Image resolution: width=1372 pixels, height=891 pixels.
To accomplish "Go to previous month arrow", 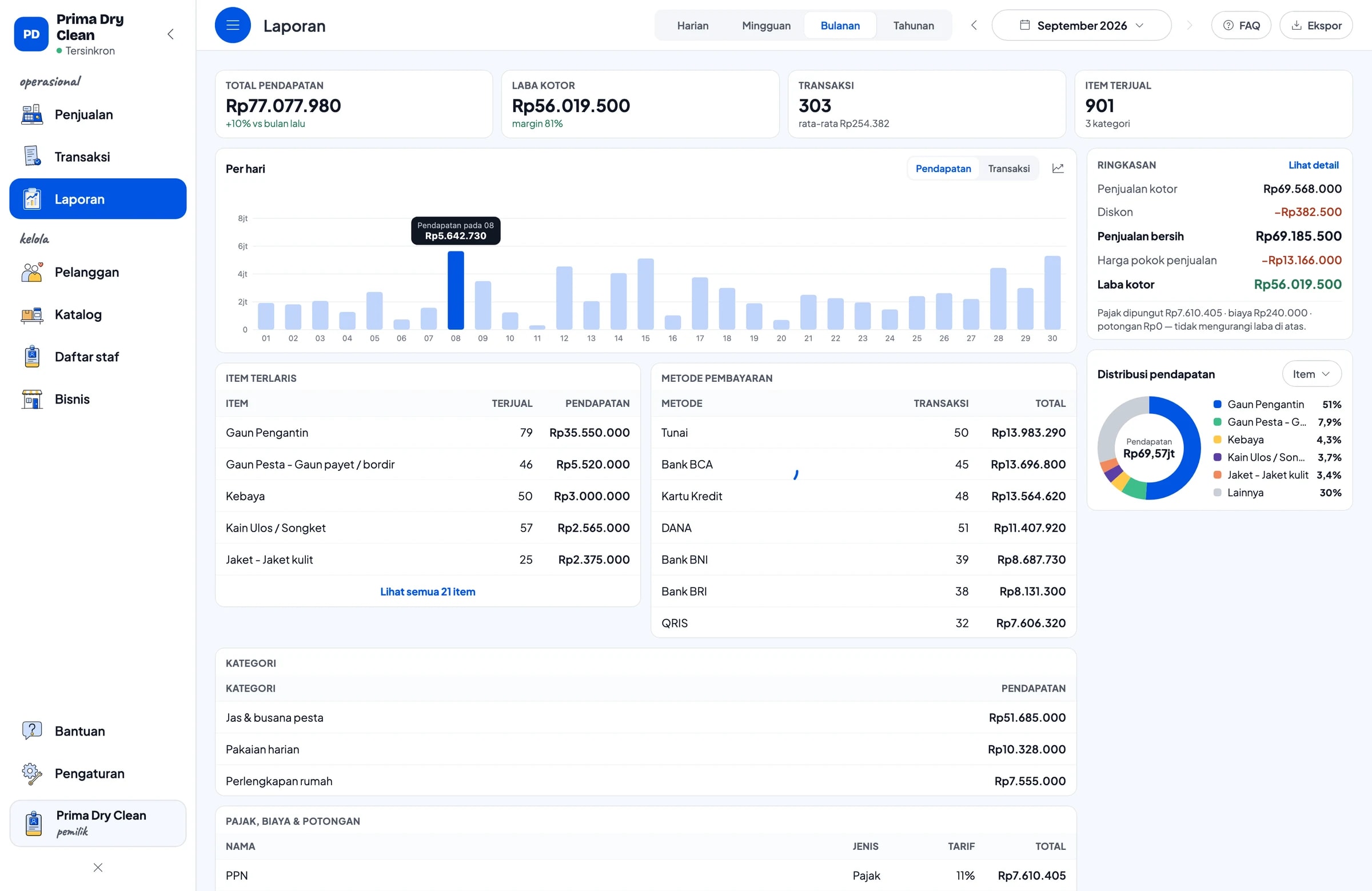I will coord(974,25).
